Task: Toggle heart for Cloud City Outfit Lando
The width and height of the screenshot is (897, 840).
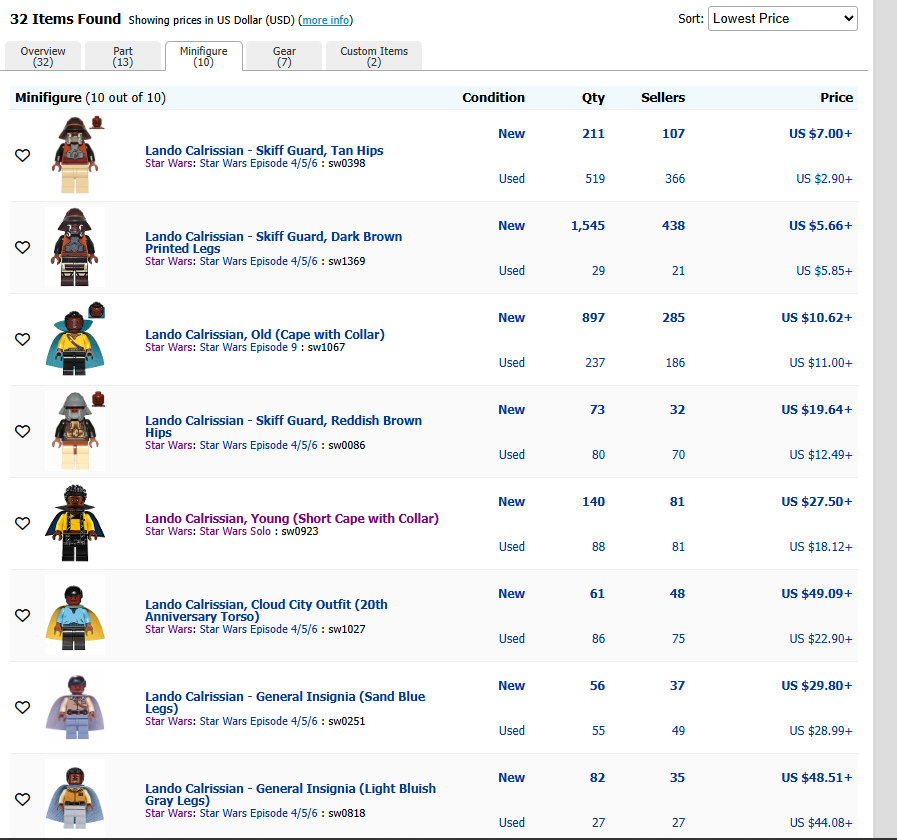Action: [x=22, y=615]
